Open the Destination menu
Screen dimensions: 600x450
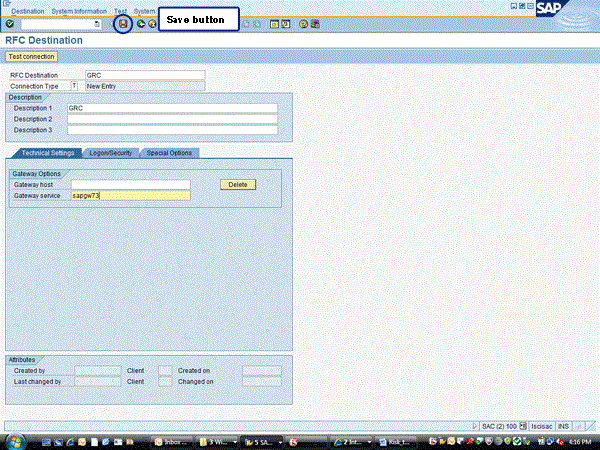[28, 10]
